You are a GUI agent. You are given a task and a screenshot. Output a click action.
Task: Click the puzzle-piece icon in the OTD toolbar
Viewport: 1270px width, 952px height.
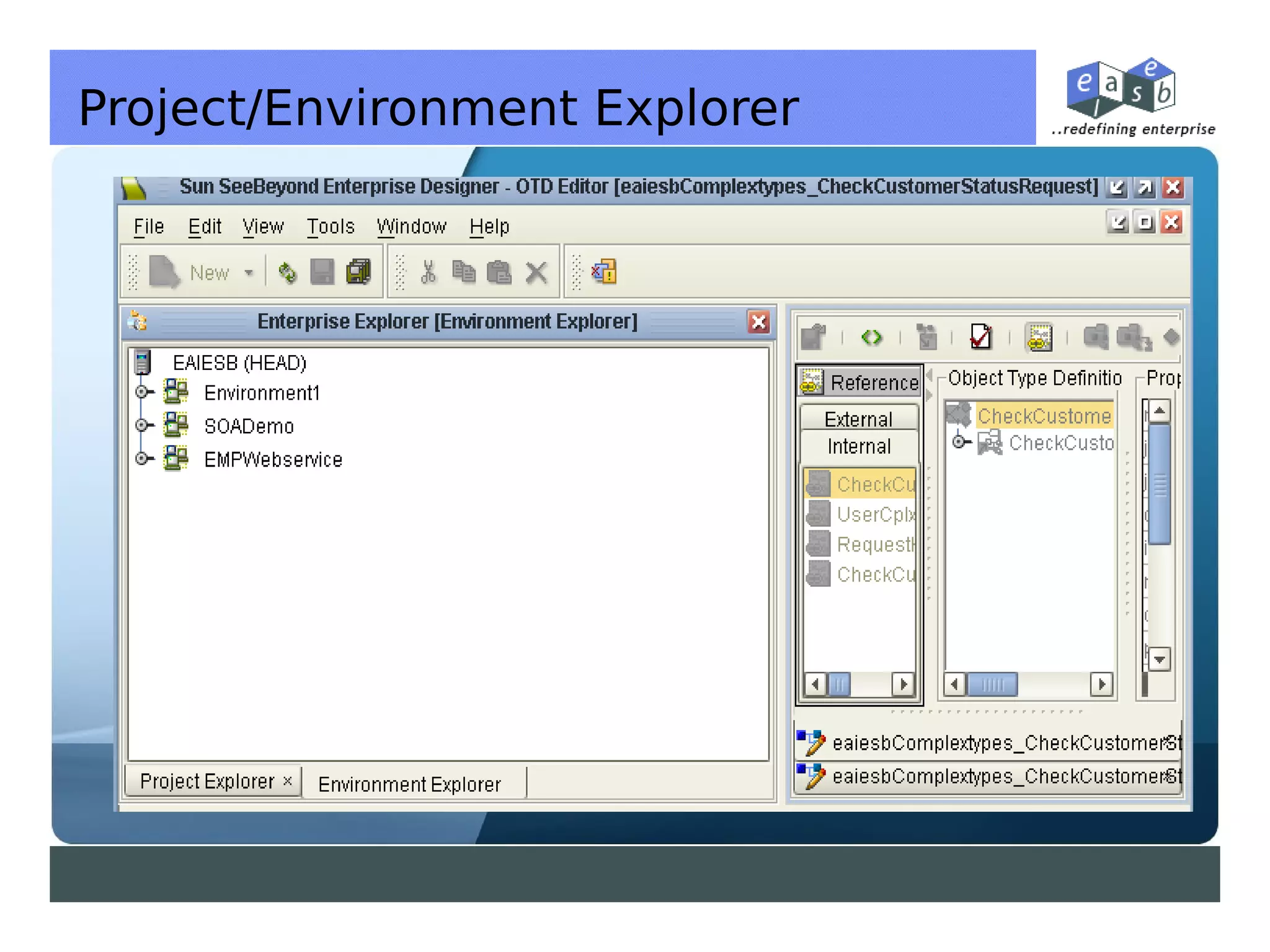(1096, 337)
